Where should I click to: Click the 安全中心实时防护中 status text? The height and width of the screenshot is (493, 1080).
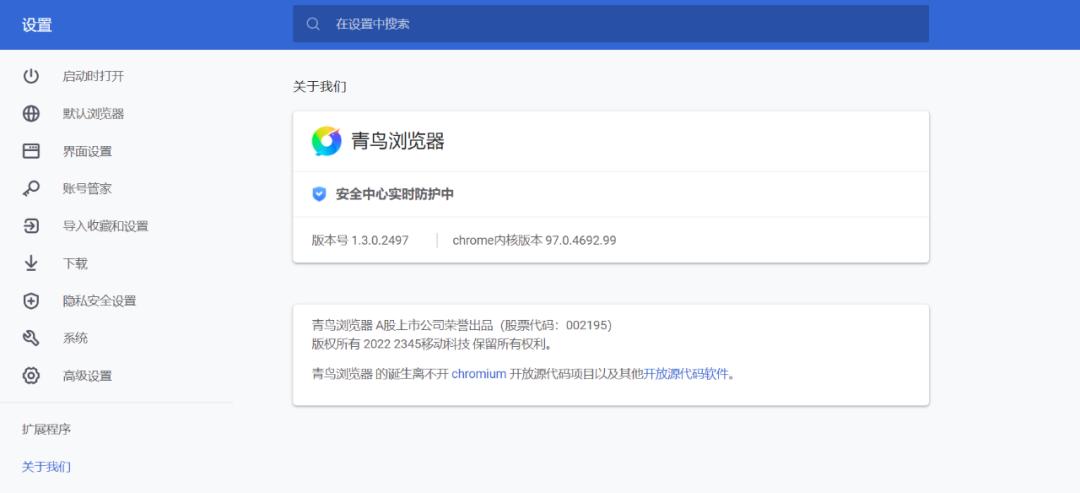pos(395,194)
